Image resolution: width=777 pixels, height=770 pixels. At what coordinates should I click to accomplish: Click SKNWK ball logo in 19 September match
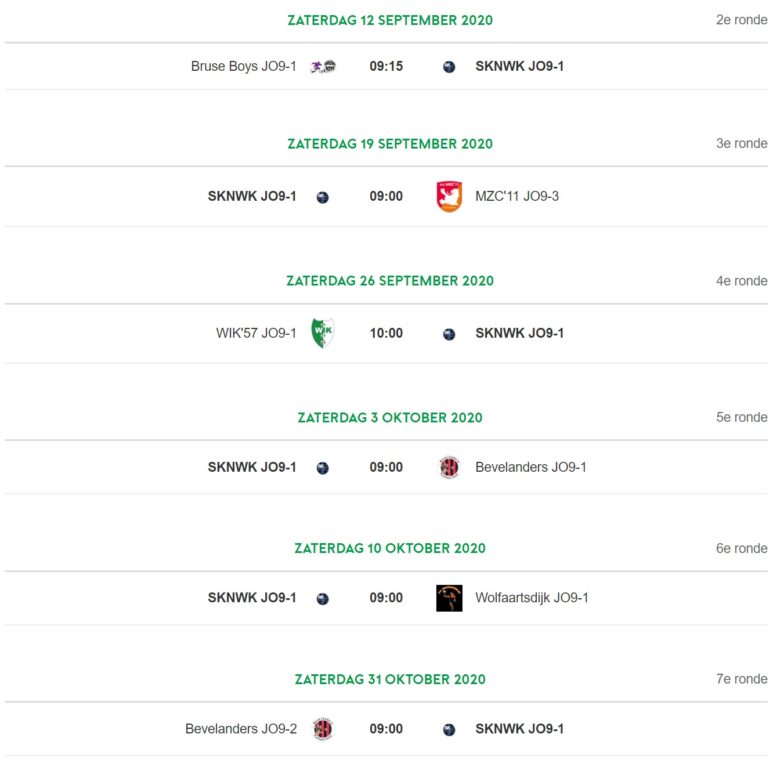(x=323, y=197)
